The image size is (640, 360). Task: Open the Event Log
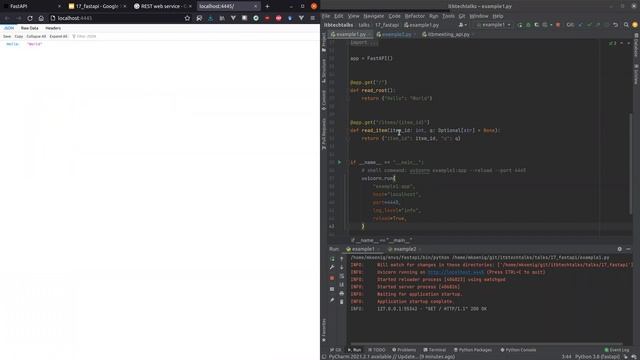point(617,350)
